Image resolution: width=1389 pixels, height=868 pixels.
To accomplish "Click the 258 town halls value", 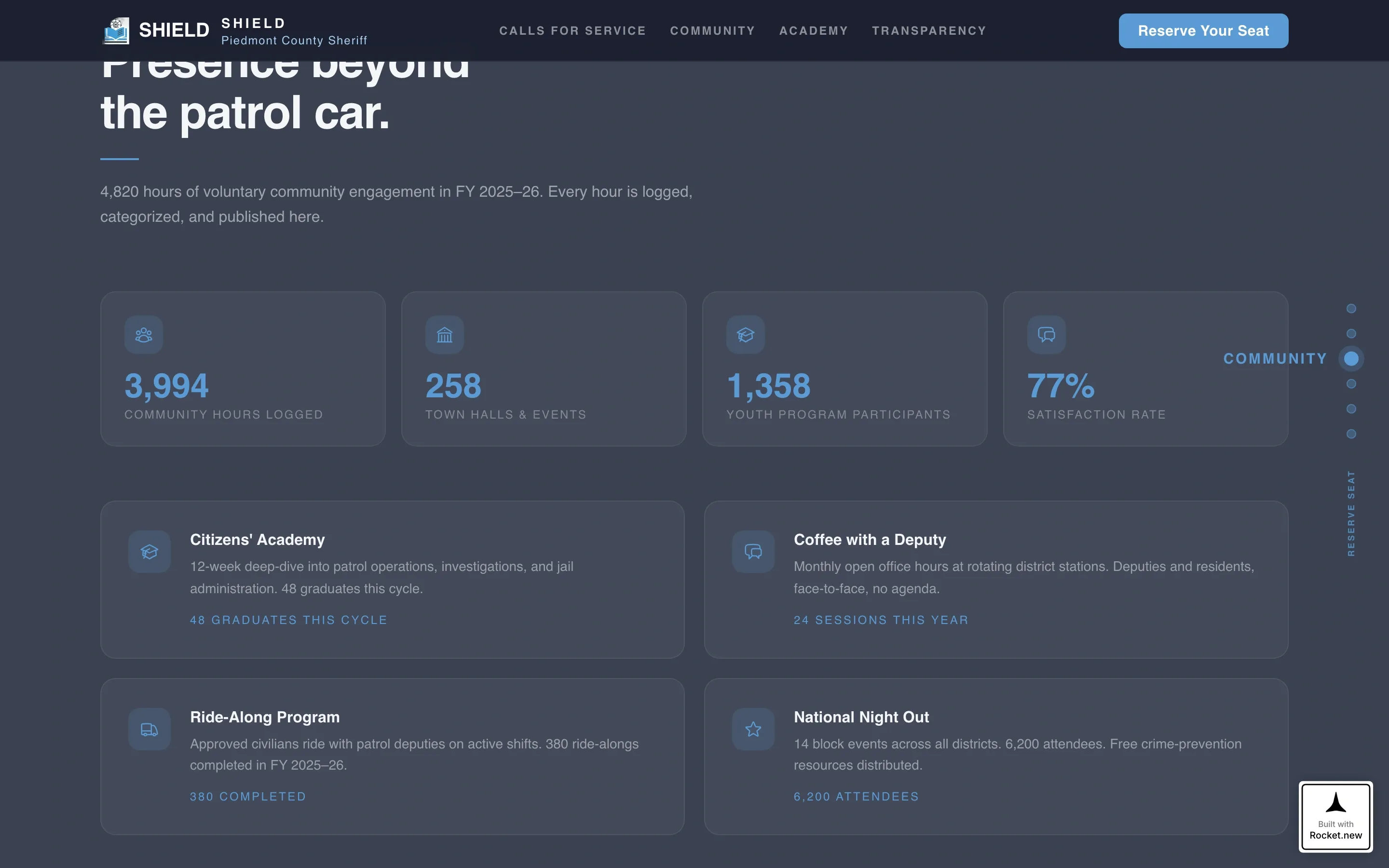I will [453, 386].
